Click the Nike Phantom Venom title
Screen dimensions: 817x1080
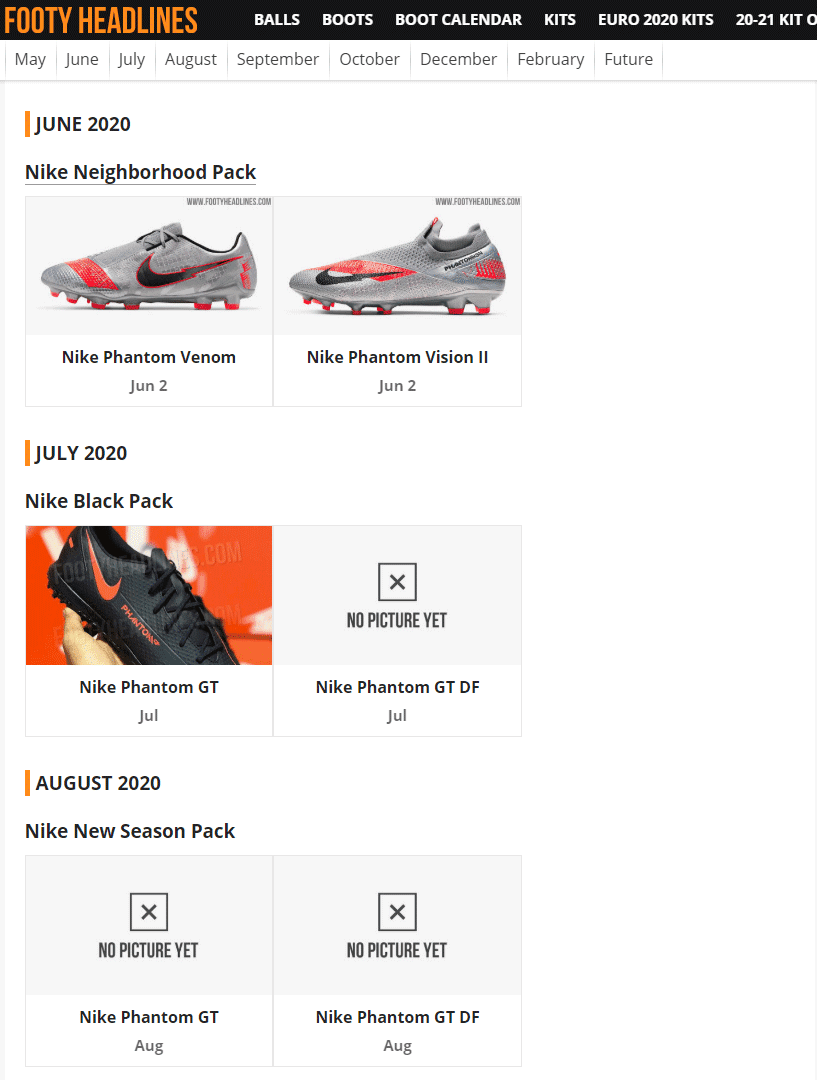coord(149,357)
